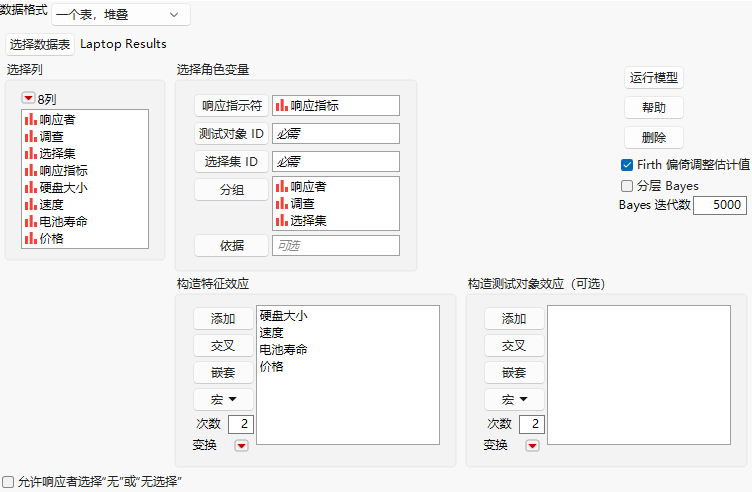Uncheck Firth 偏倚调整估计值 checkbox
Viewport: 752px width, 492px height.
(x=627, y=165)
